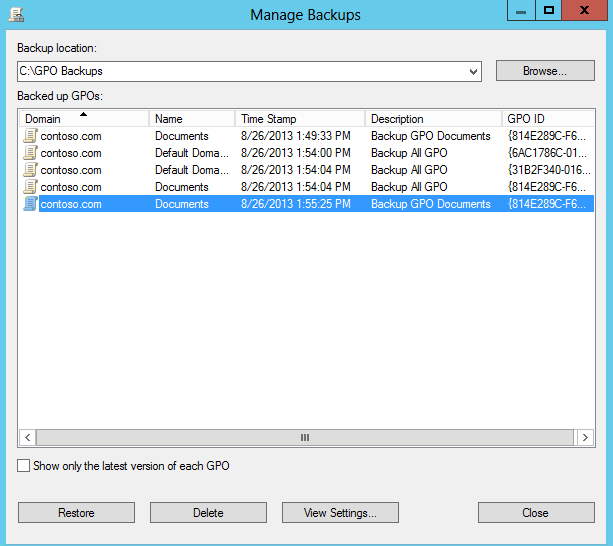Click icon of highlighted 1:55:25 PM backup
This screenshot has width=613, height=546.
tap(31, 204)
